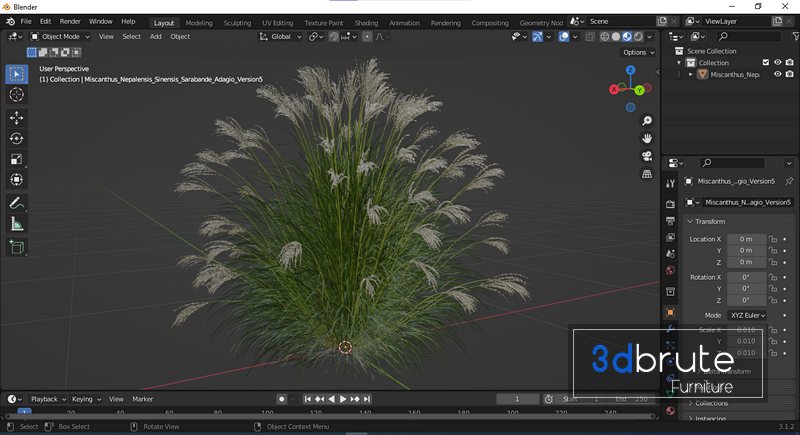Select the Rotate tool
The width and height of the screenshot is (800, 435).
[x=16, y=138]
